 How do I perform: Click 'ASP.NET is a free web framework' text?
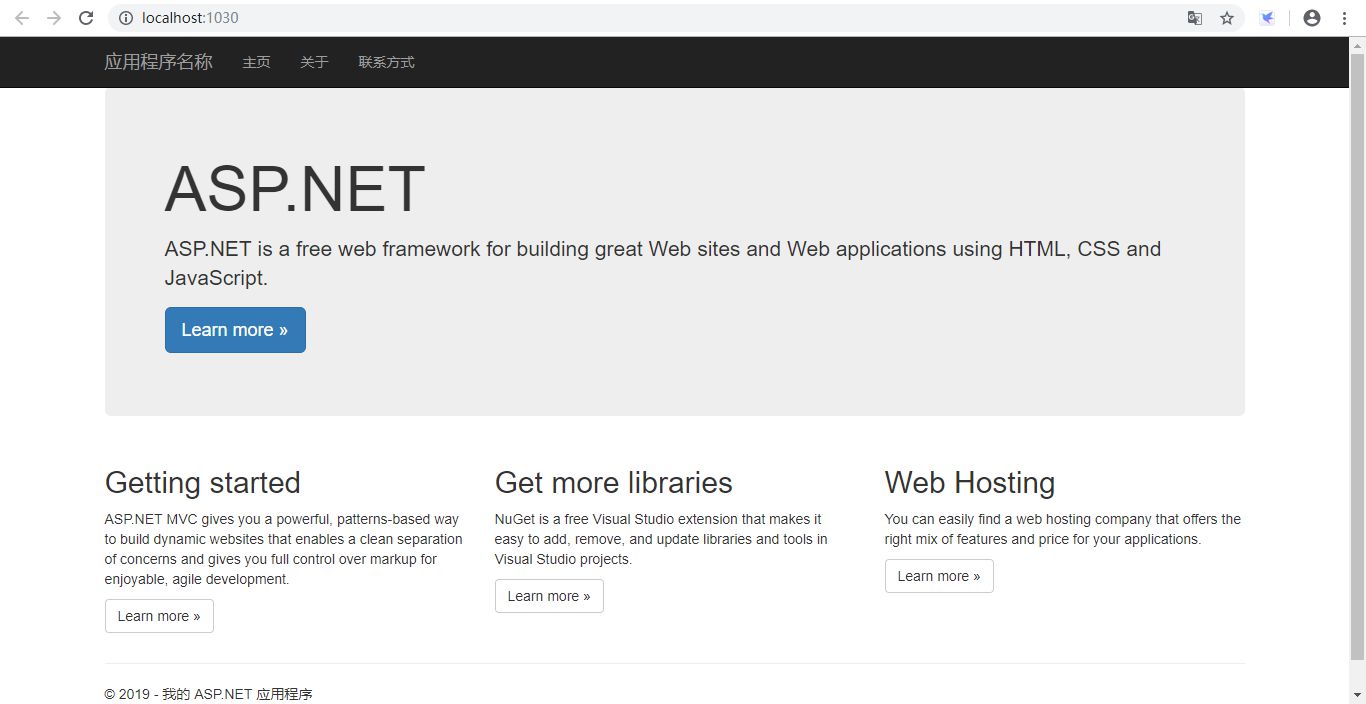(663, 263)
